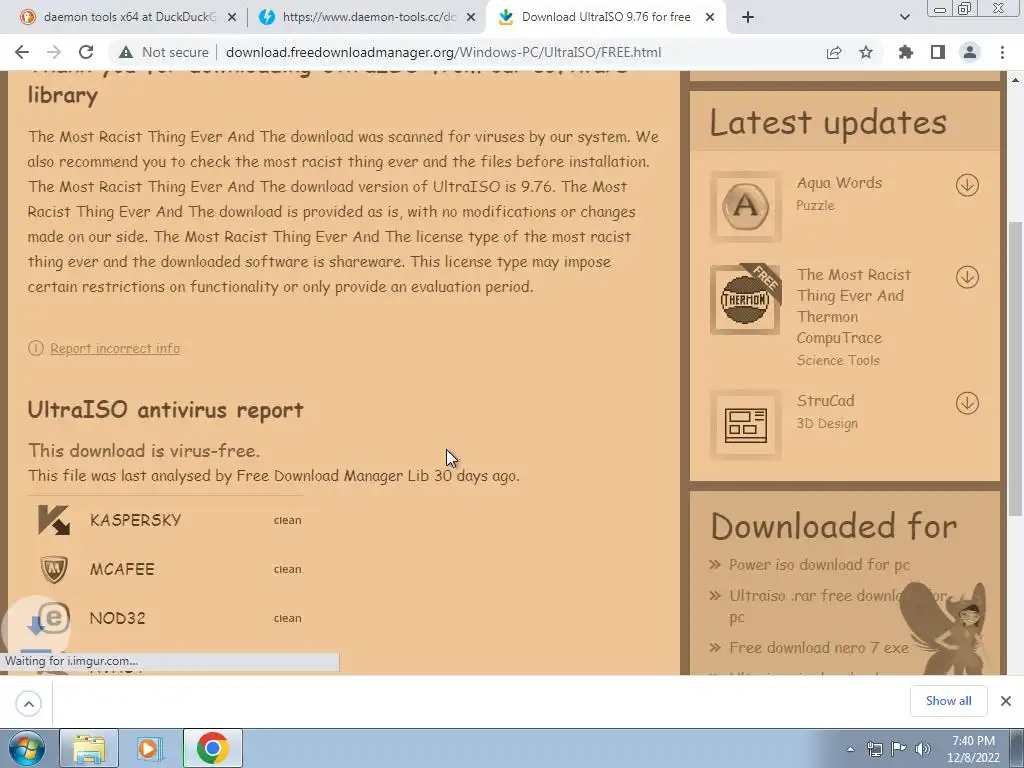The image size is (1024, 768).
Task: Close the Download UltraISO tab
Action: coord(710,18)
